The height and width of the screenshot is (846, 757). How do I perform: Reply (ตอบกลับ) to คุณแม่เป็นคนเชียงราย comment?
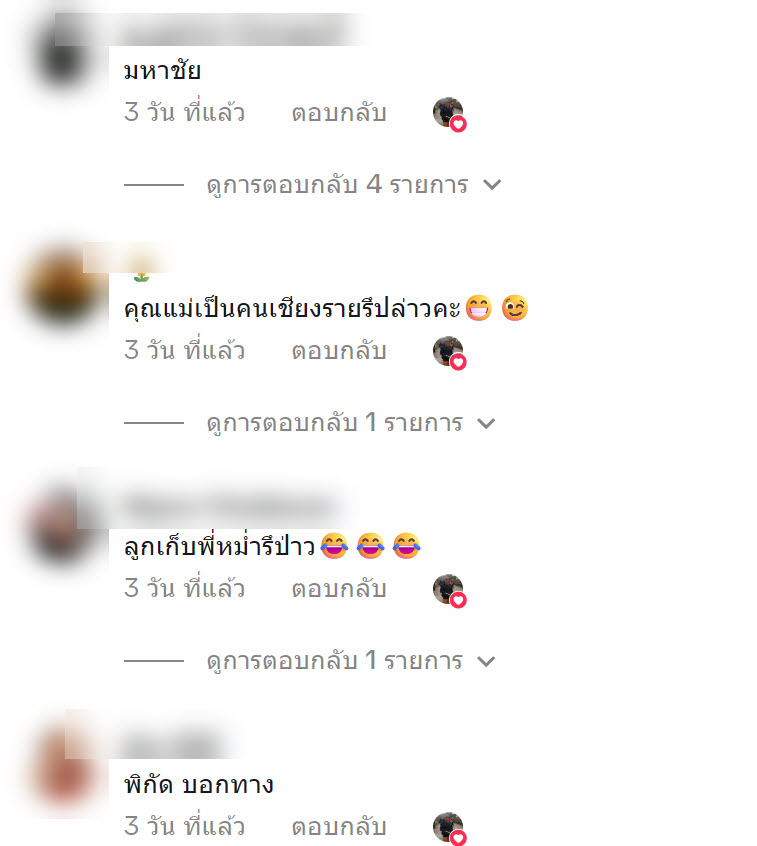[339, 351]
